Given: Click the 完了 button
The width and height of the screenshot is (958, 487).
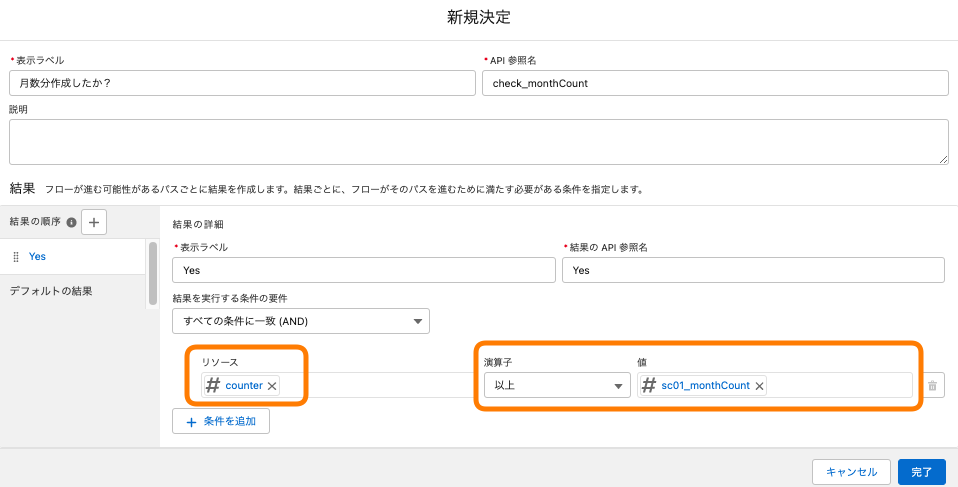Looking at the screenshot, I should point(922,472).
